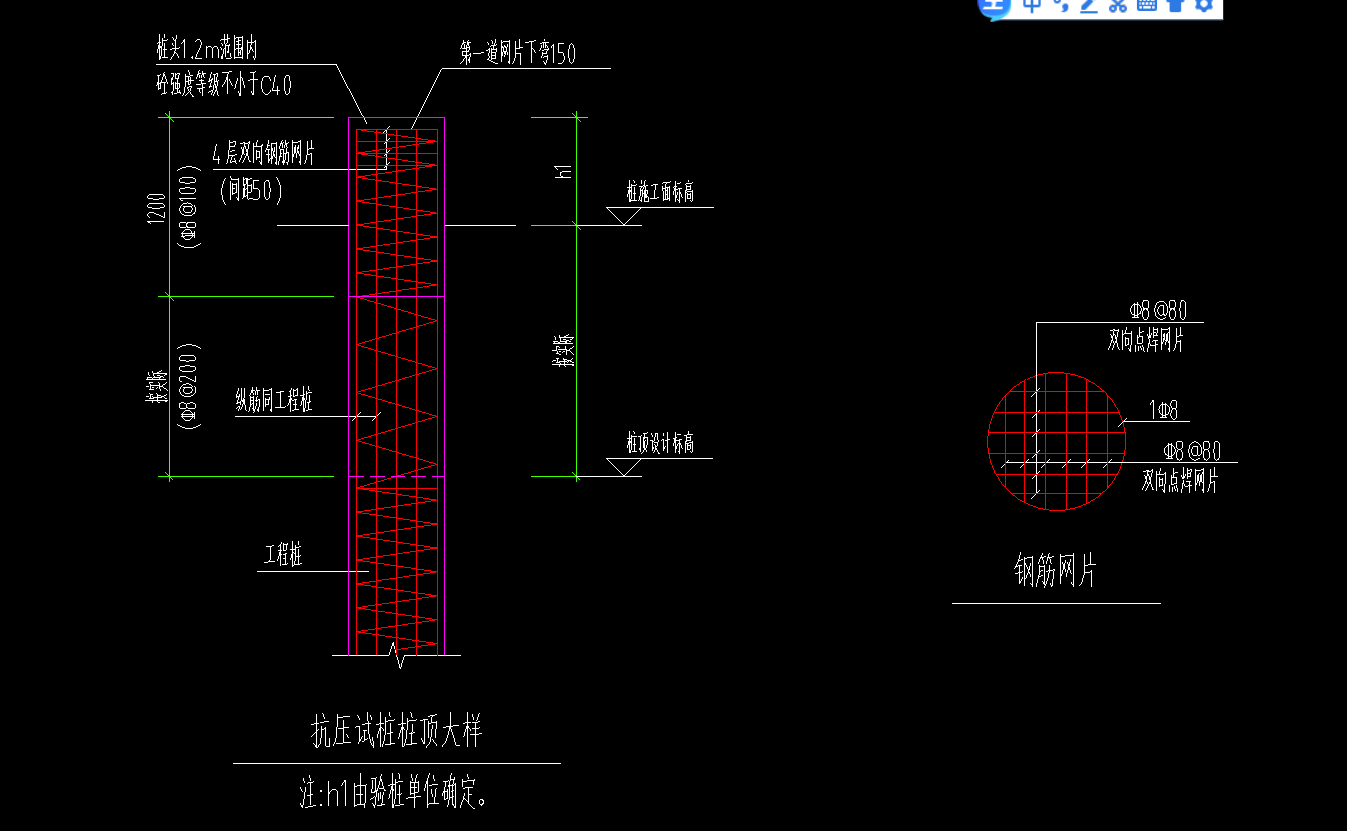Image resolution: width=1347 pixels, height=831 pixels.
Task: Click the scissors screenshot icon in IME bar
Action: coord(1118,5)
